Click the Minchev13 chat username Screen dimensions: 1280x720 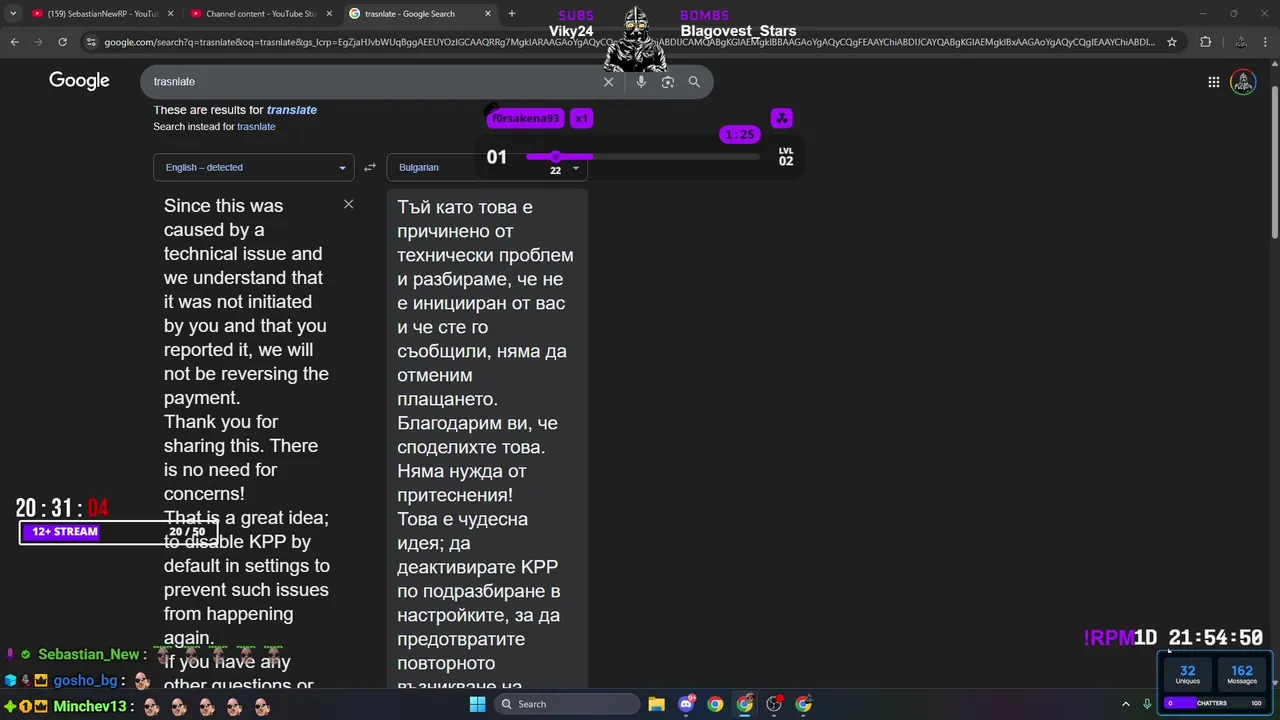pyautogui.click(x=90, y=707)
